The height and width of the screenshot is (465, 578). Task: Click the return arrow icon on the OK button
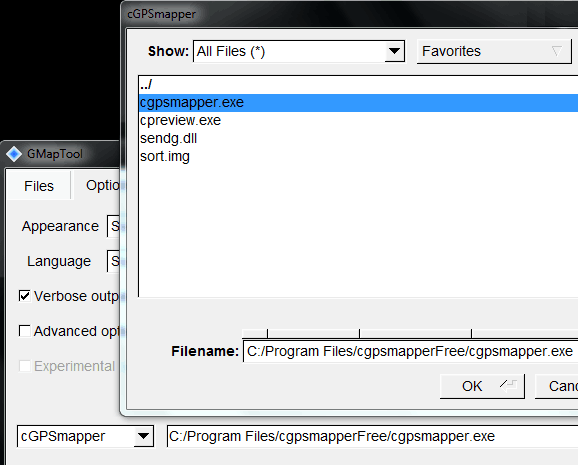coord(509,386)
